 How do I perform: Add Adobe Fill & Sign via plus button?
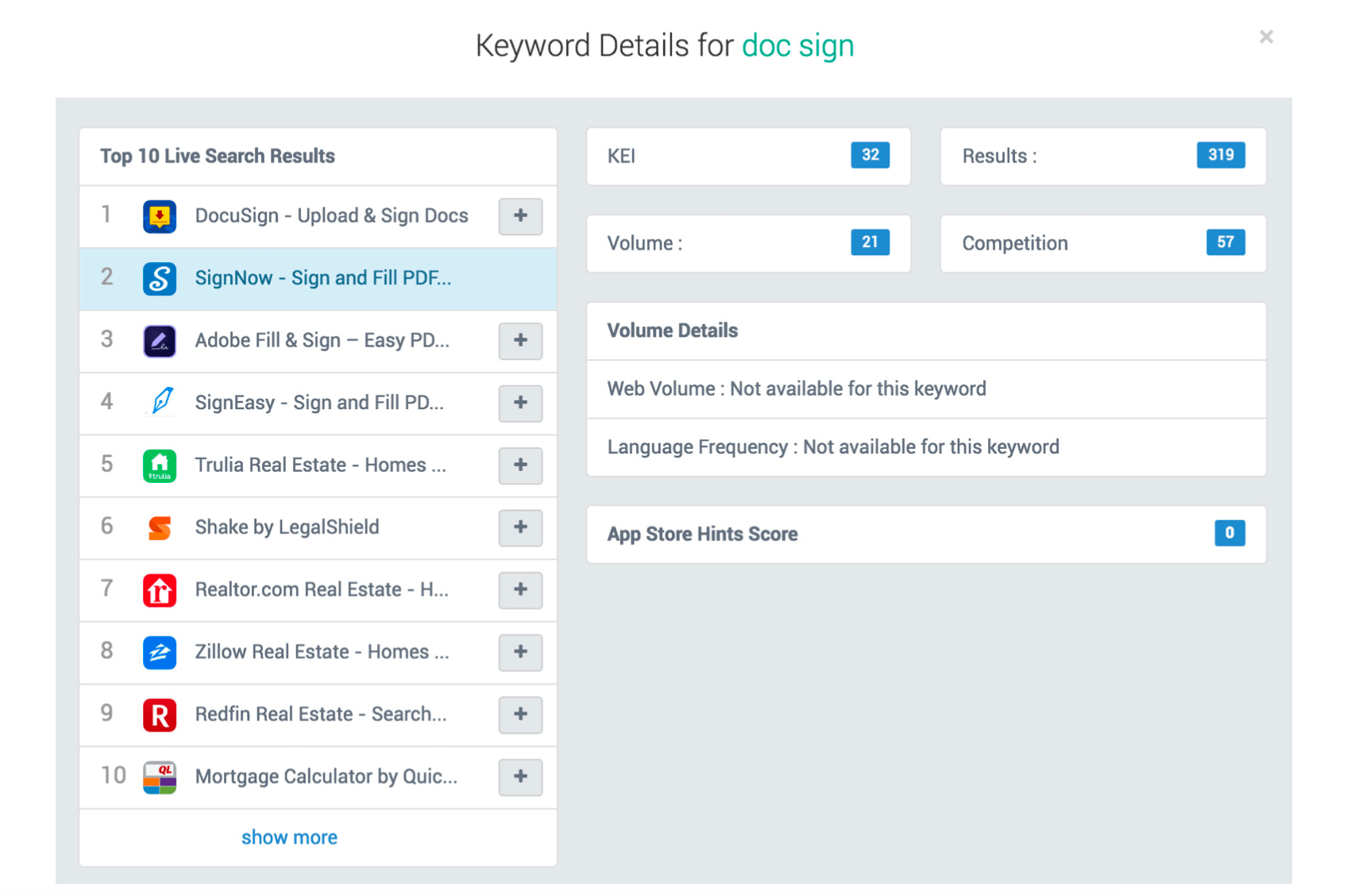point(520,341)
